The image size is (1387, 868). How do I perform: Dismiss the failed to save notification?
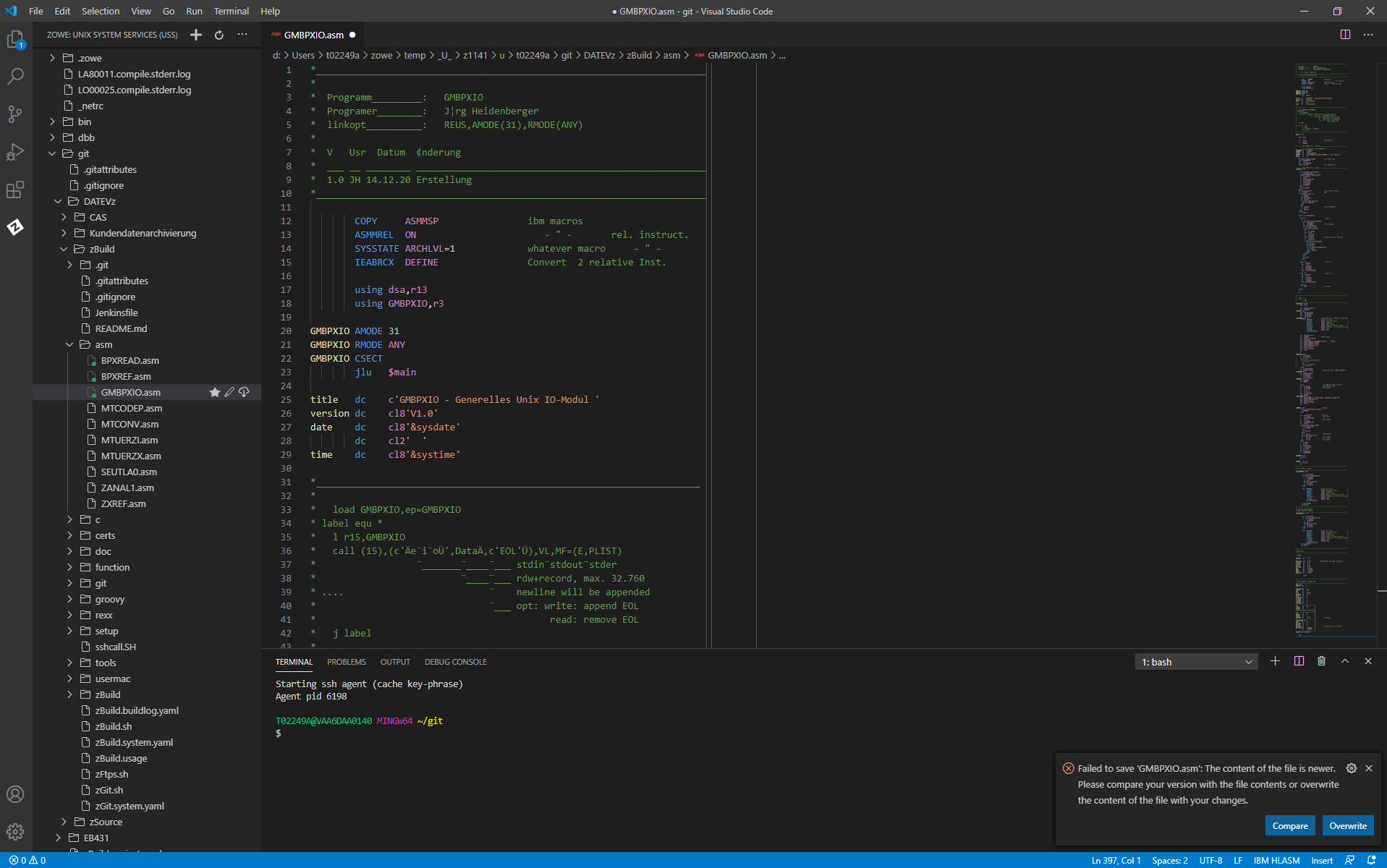tap(1369, 768)
